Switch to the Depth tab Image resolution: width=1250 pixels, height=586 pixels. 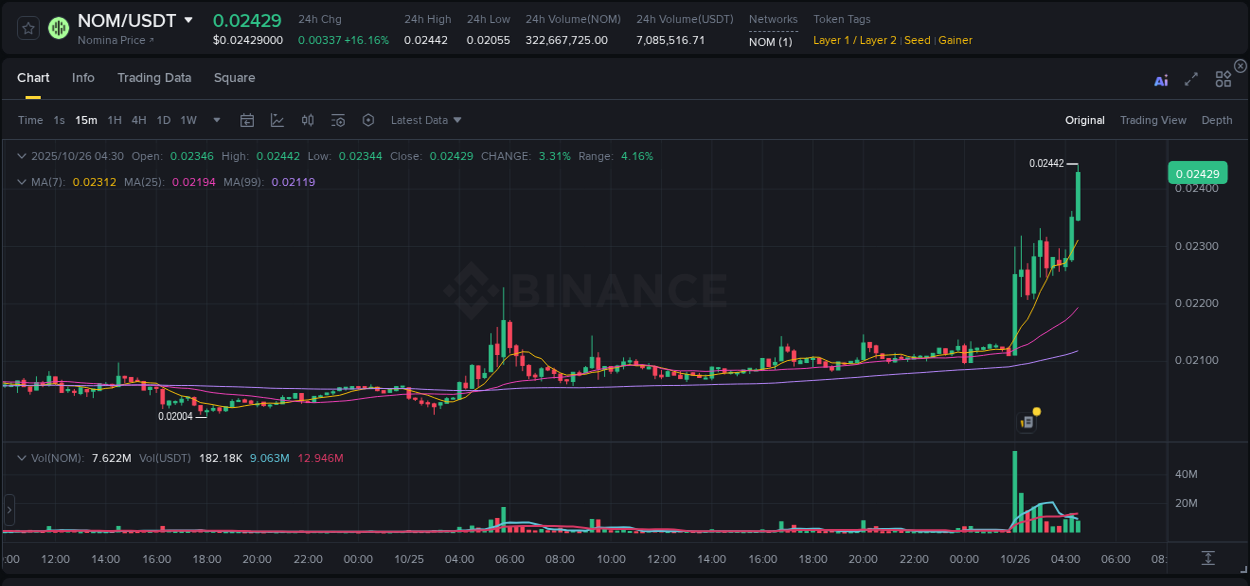click(x=1217, y=119)
